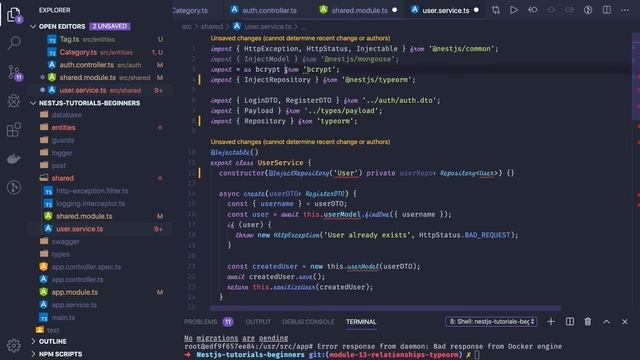Collapse the NESTJS-TUTORIALS-BEGINNERS section
This screenshot has width=640, height=360.
(89, 103)
